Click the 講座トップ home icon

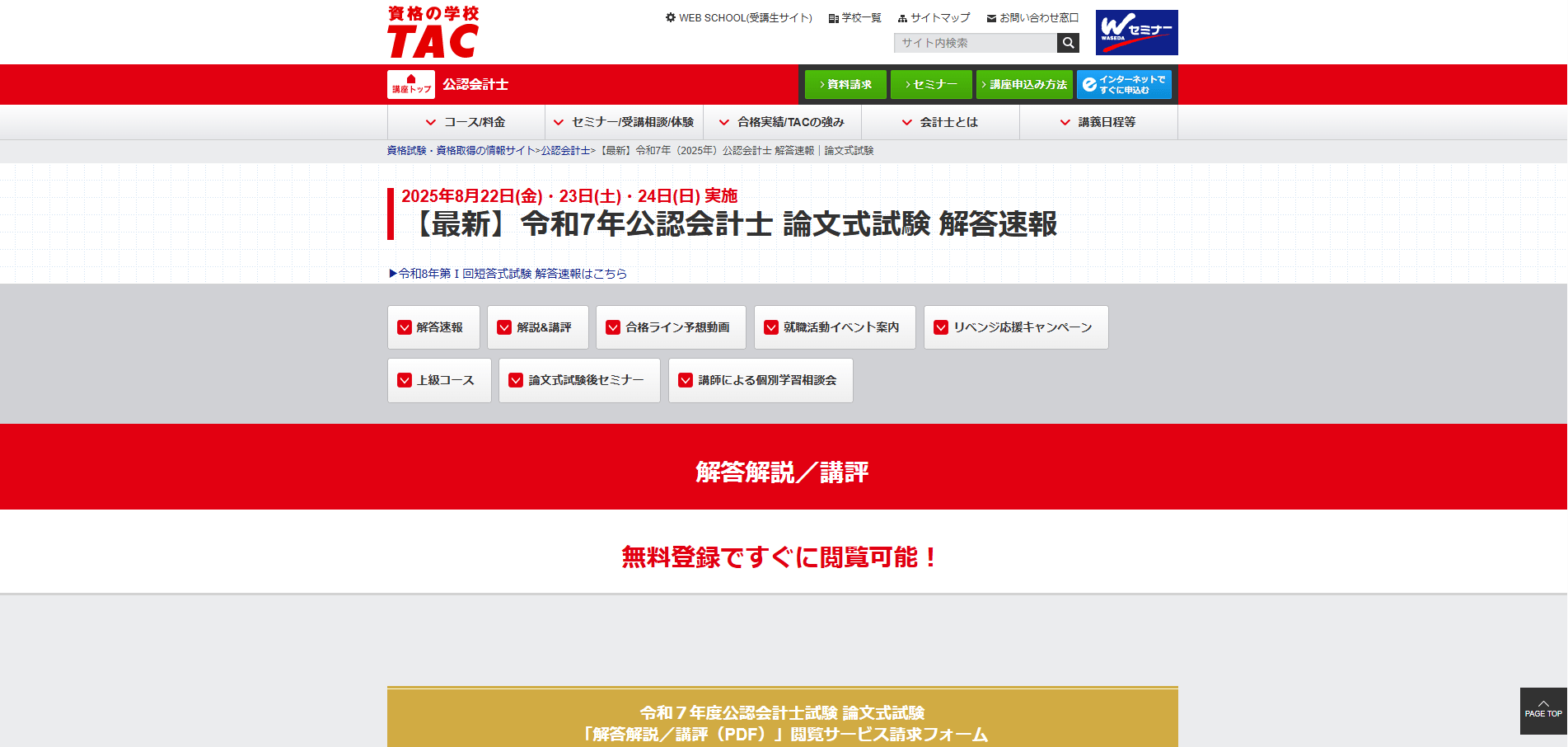point(411,84)
